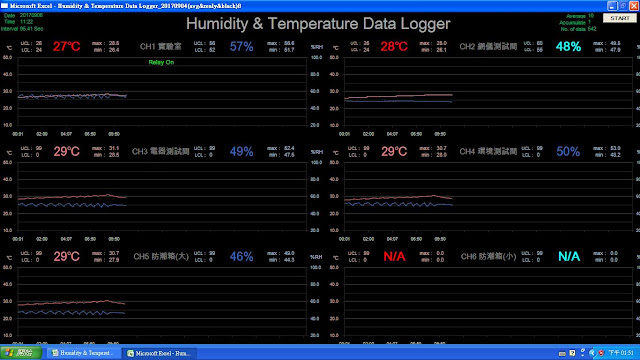The width and height of the screenshot is (640, 360).
Task: Click the CH3 channel name label
Action: tap(161, 151)
